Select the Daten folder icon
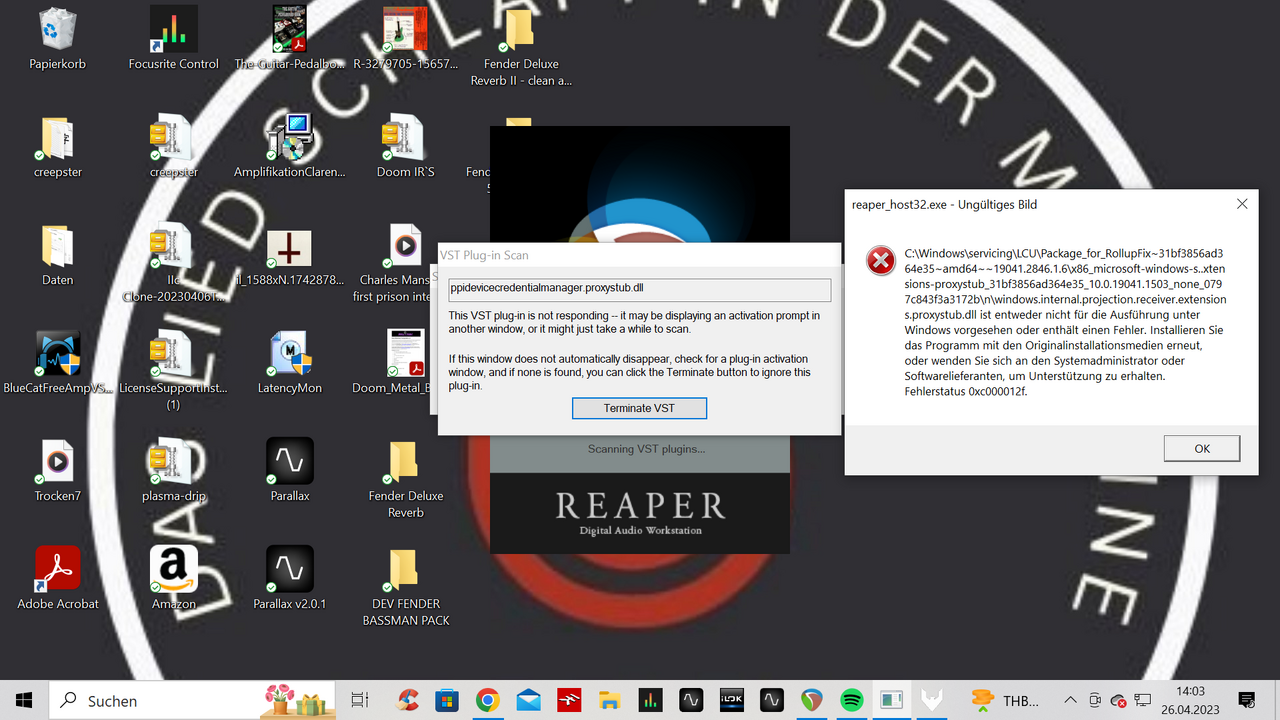Image resolution: width=1280 pixels, height=720 pixels. [57, 256]
